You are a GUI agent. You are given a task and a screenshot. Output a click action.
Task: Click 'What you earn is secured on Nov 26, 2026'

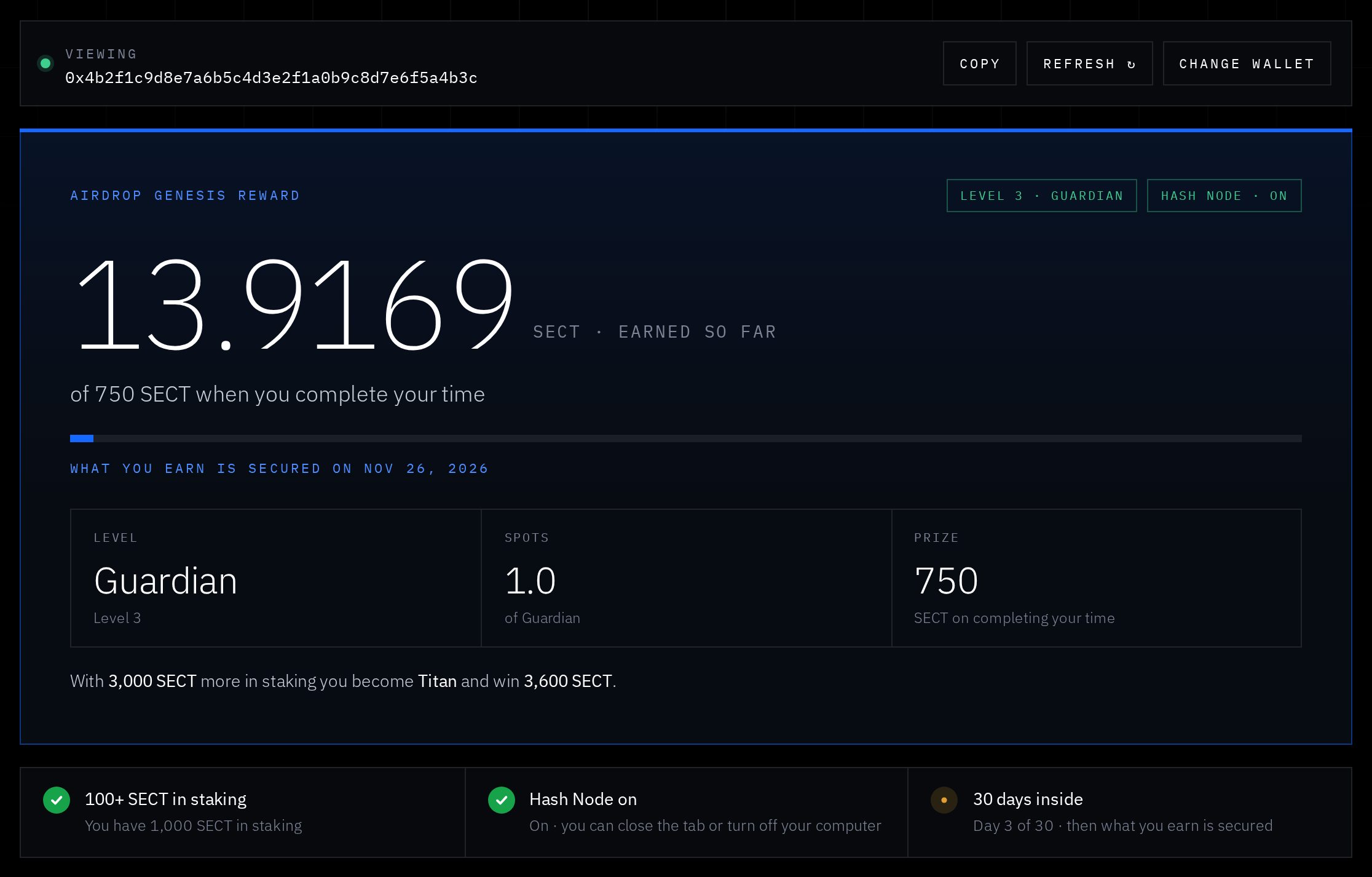coord(279,469)
